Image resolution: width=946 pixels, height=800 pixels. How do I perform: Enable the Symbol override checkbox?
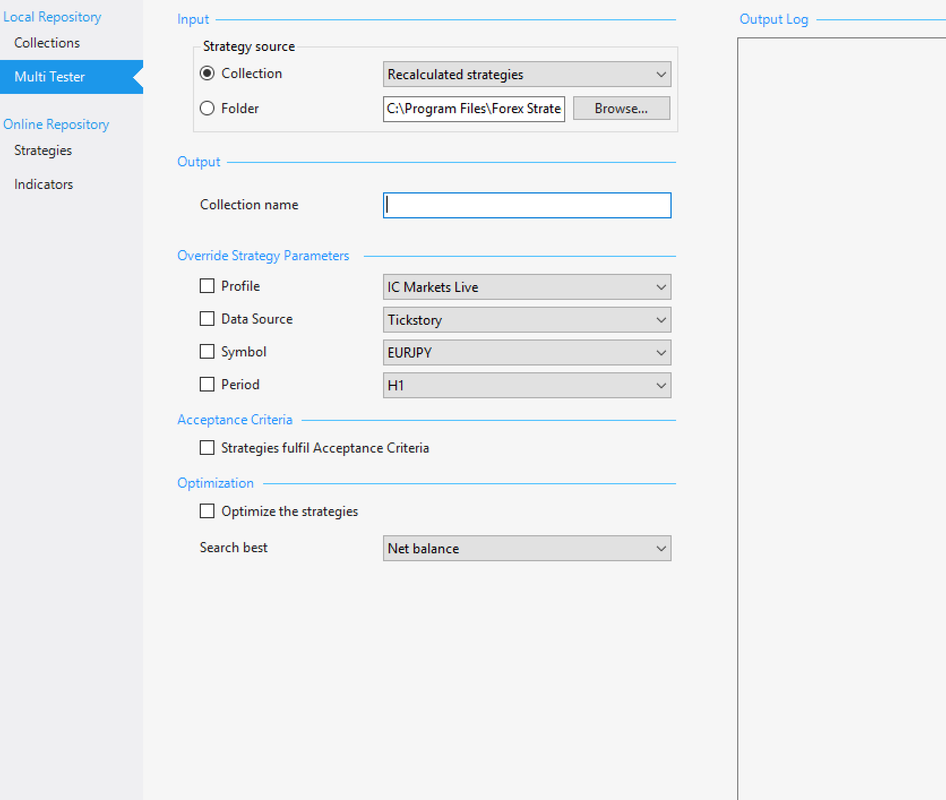(x=207, y=351)
